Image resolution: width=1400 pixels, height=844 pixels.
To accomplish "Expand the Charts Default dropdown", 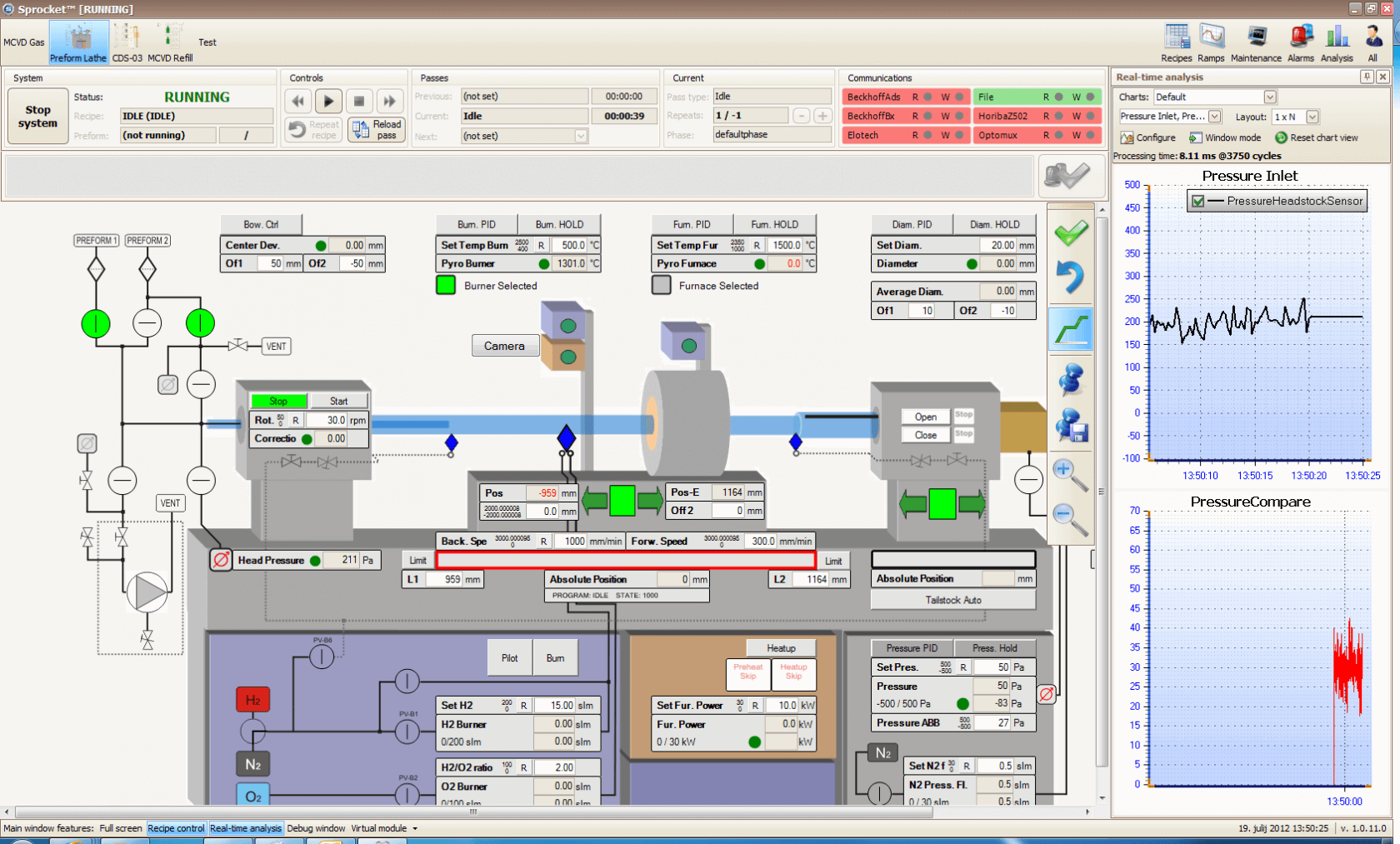I will [1269, 97].
